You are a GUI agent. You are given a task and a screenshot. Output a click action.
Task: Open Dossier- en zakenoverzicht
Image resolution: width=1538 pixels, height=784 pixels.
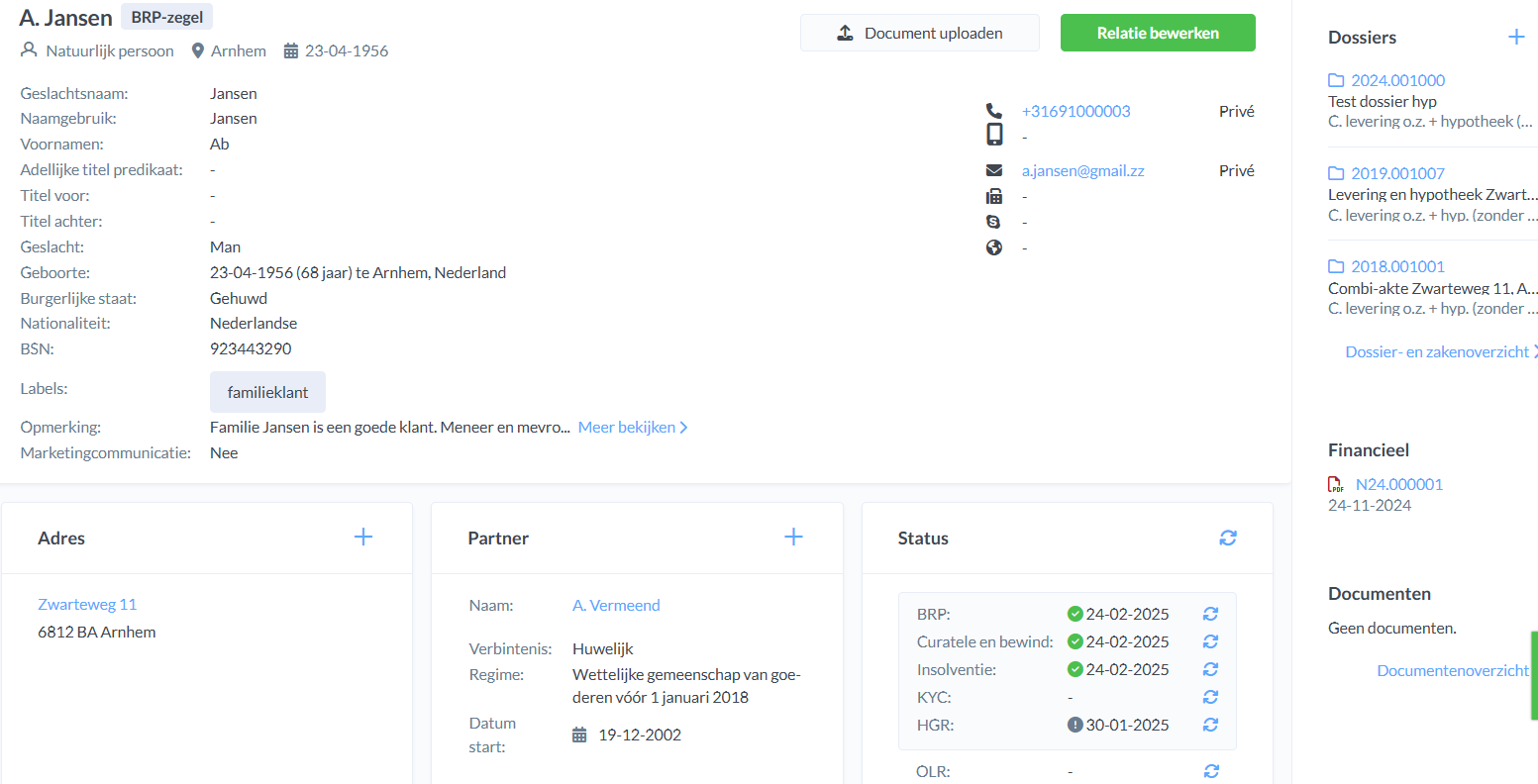coord(1437,351)
